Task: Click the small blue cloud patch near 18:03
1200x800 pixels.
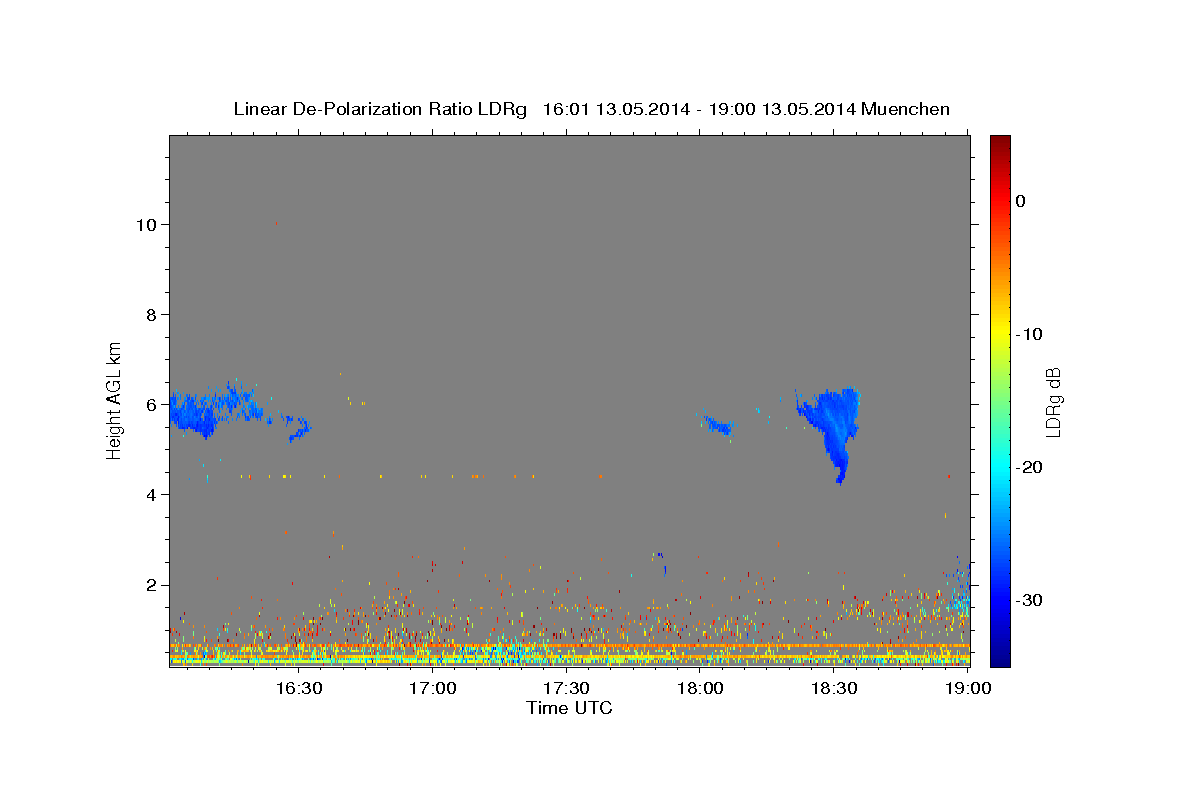Action: pos(718,426)
